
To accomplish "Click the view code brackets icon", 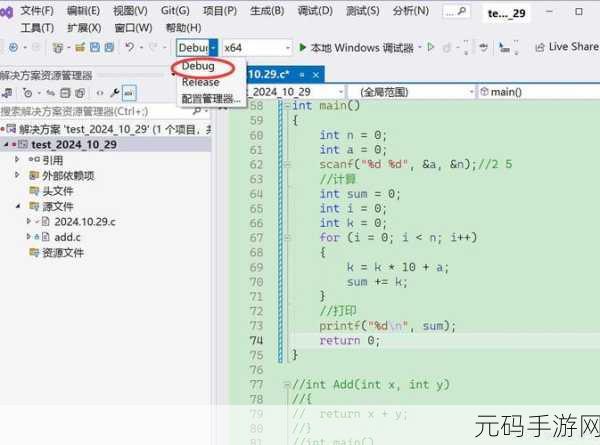I will (99, 93).
